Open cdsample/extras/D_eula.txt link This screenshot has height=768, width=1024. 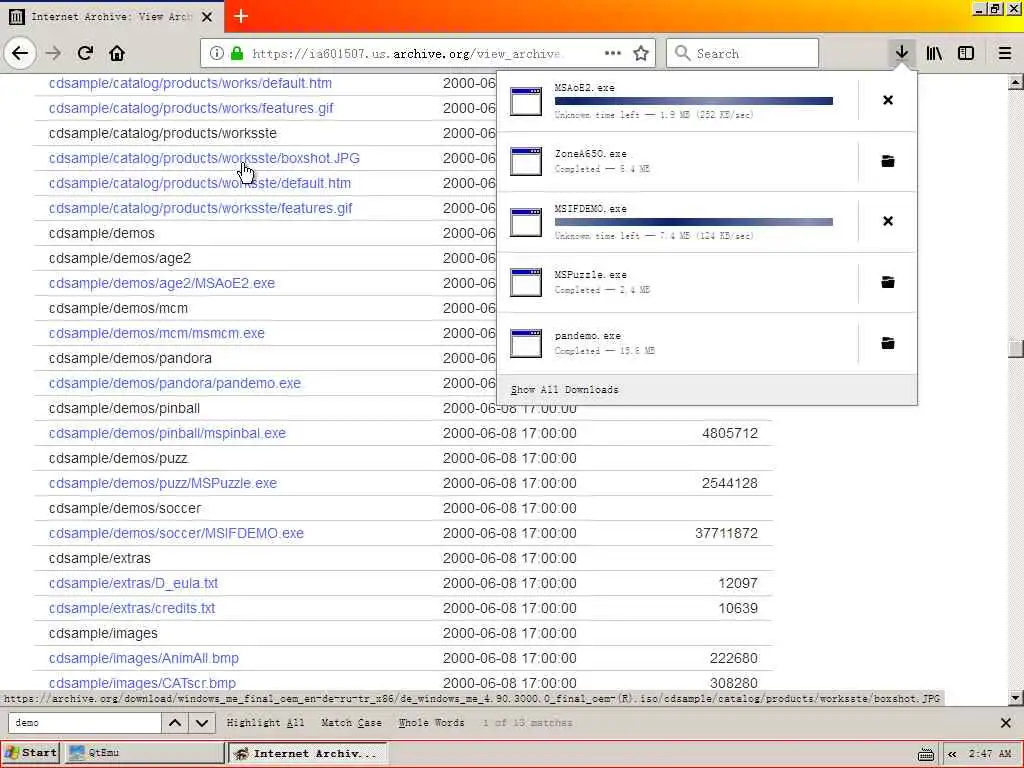(x=133, y=583)
